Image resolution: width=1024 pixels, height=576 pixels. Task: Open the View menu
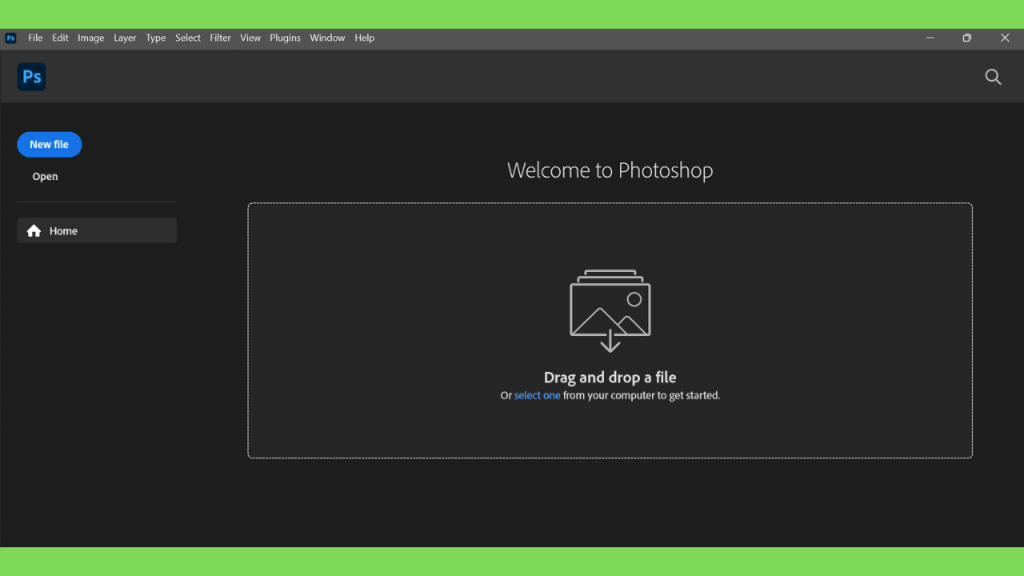pos(250,38)
